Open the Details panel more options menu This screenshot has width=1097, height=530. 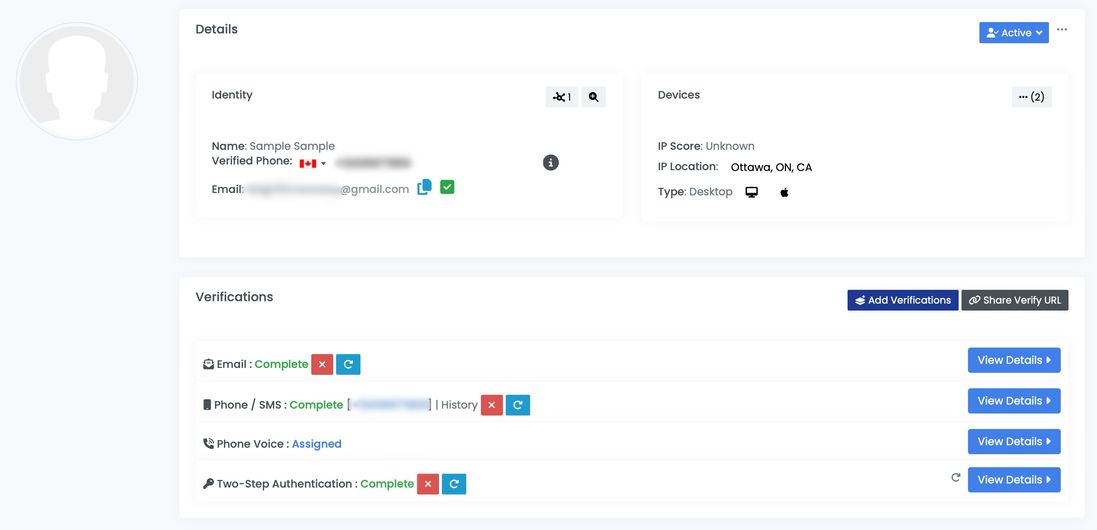tap(1062, 30)
